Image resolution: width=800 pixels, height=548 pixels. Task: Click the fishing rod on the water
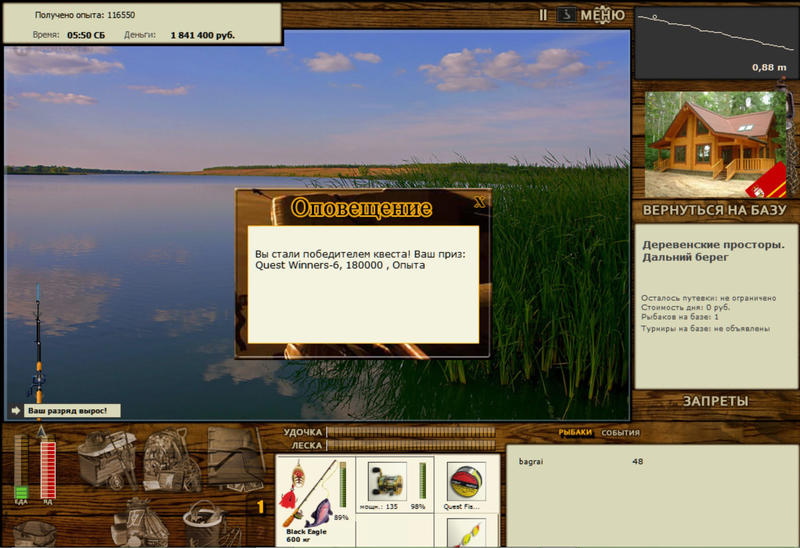[38, 351]
